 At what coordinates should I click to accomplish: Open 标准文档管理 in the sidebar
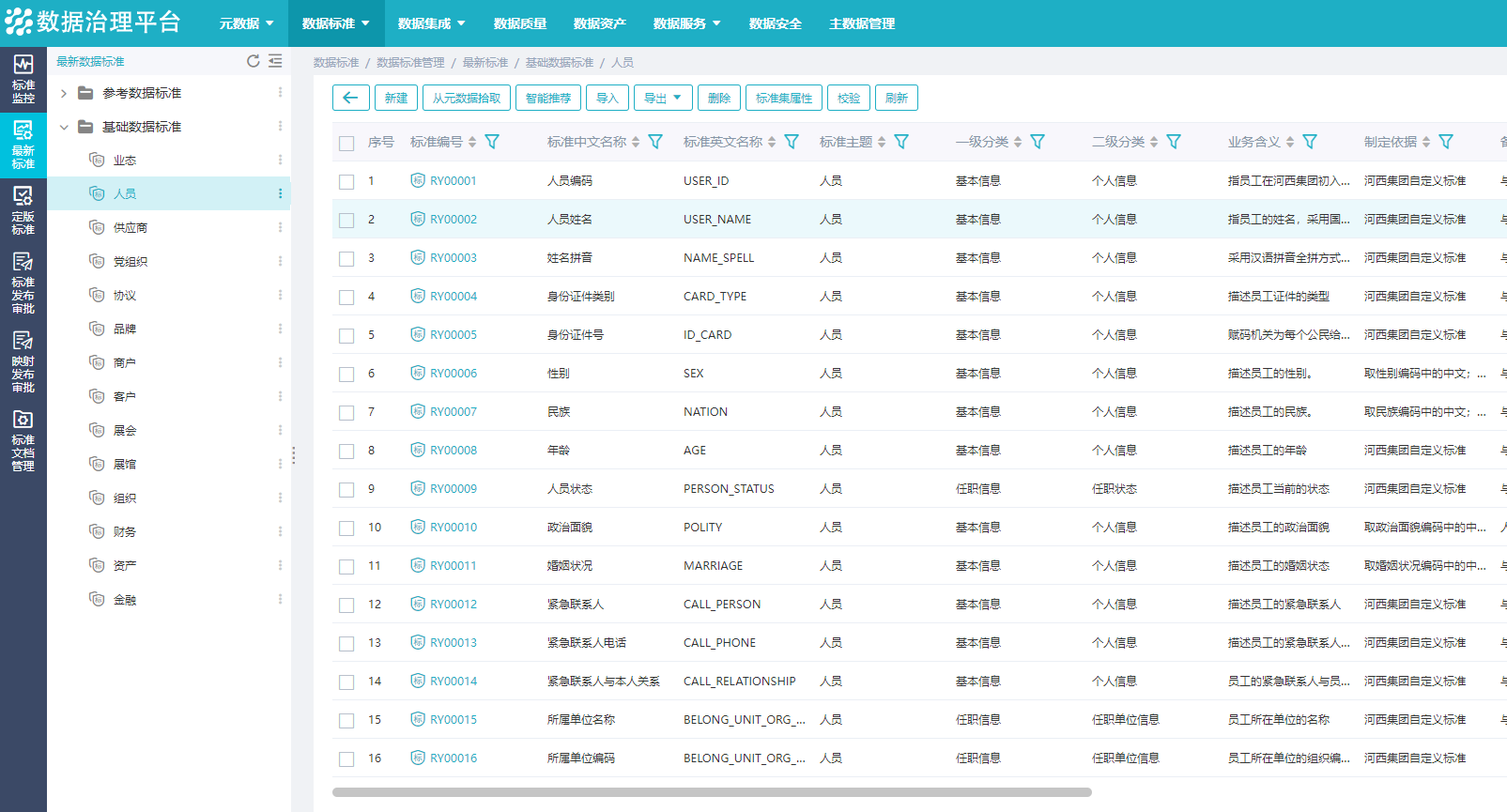tap(23, 439)
